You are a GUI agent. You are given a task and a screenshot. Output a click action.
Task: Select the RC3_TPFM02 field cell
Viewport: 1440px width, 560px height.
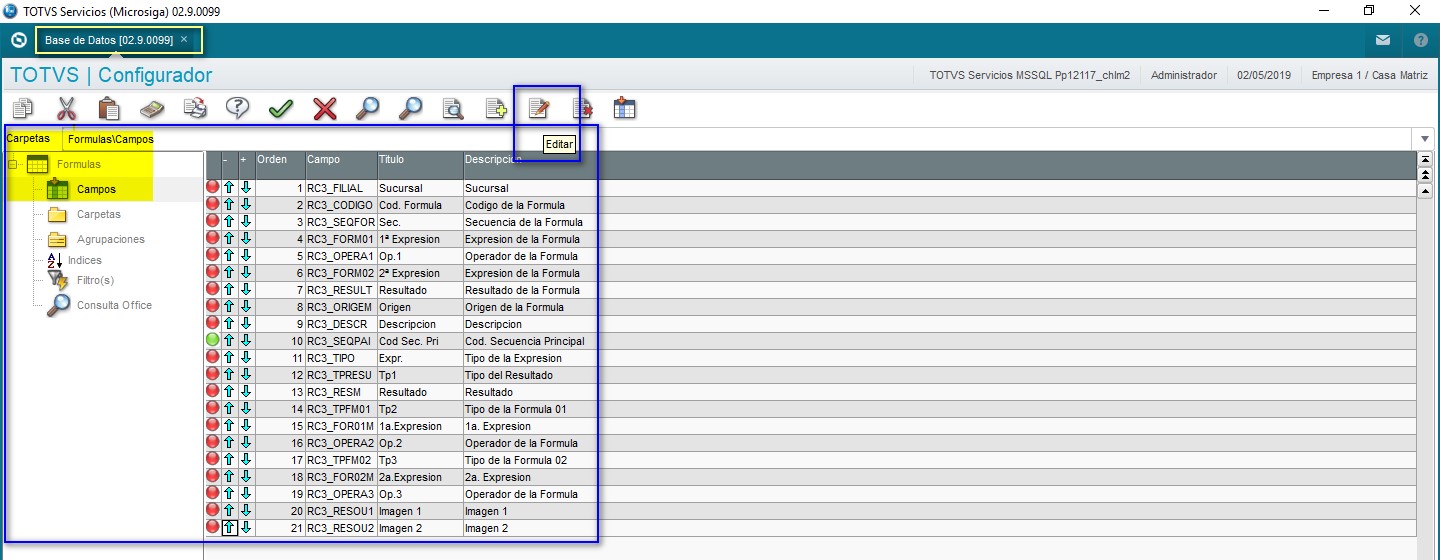pos(340,459)
